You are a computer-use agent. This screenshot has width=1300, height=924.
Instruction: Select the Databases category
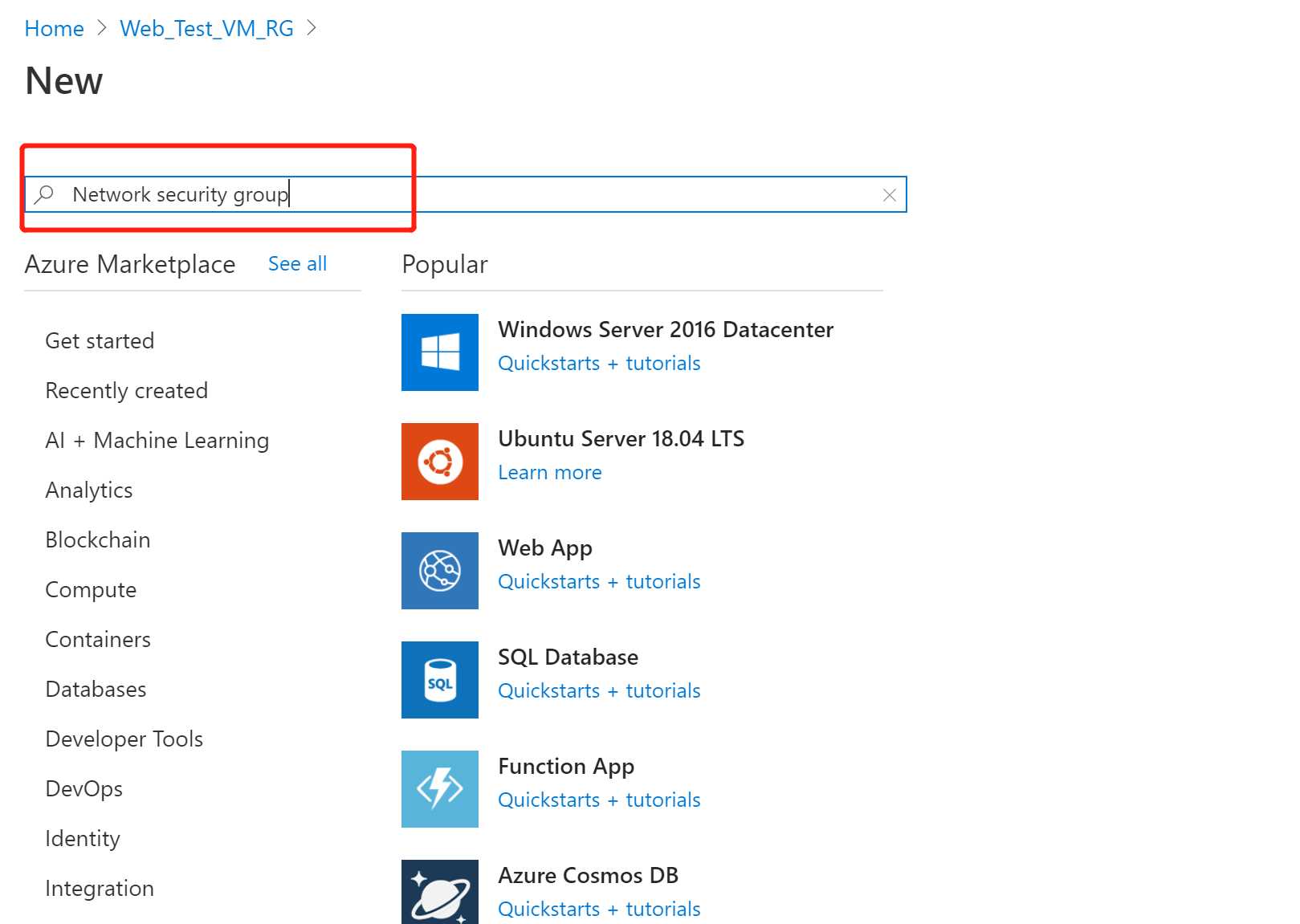(96, 690)
